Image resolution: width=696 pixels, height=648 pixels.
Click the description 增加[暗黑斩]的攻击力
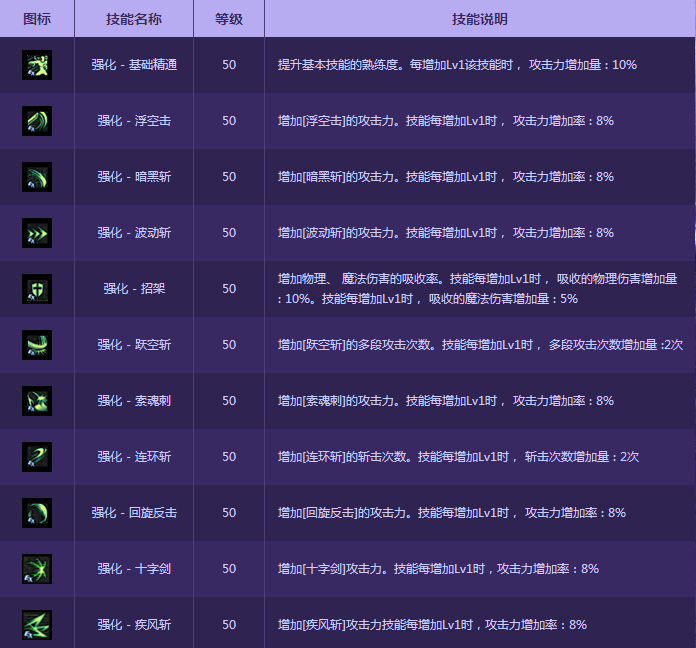[x=446, y=177]
